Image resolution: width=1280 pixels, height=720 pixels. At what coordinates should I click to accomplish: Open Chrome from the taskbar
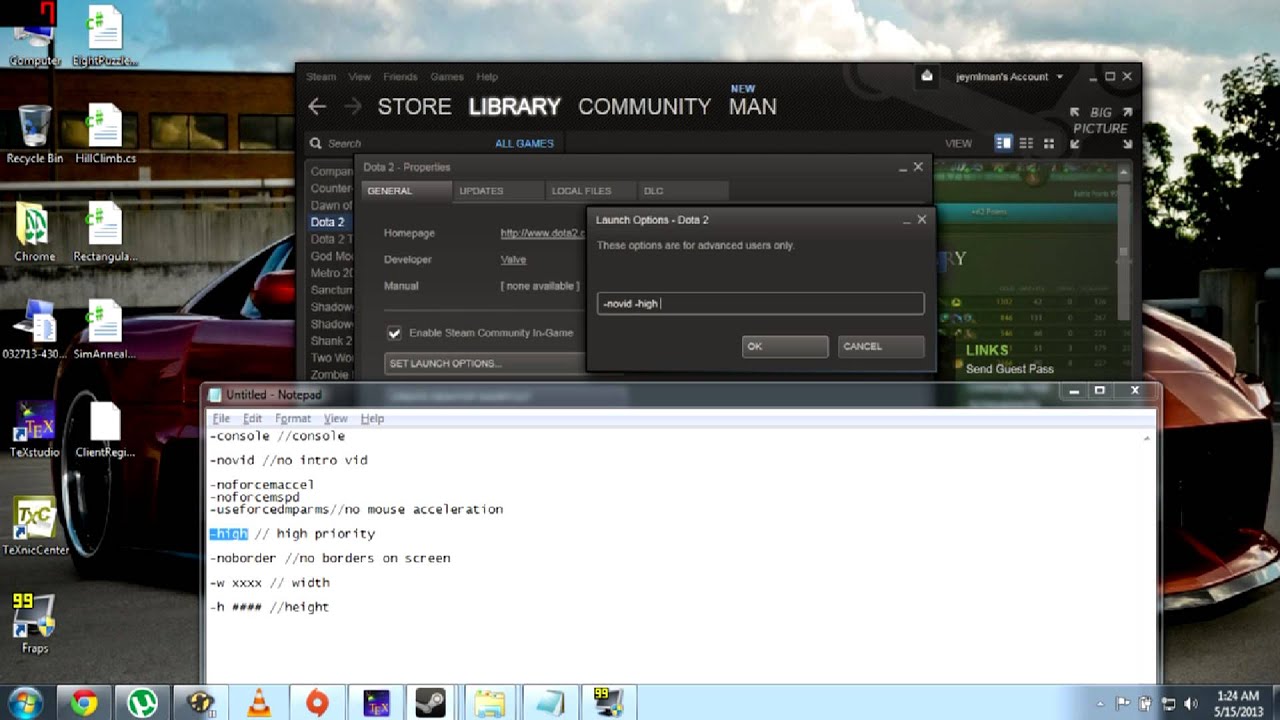(x=84, y=703)
